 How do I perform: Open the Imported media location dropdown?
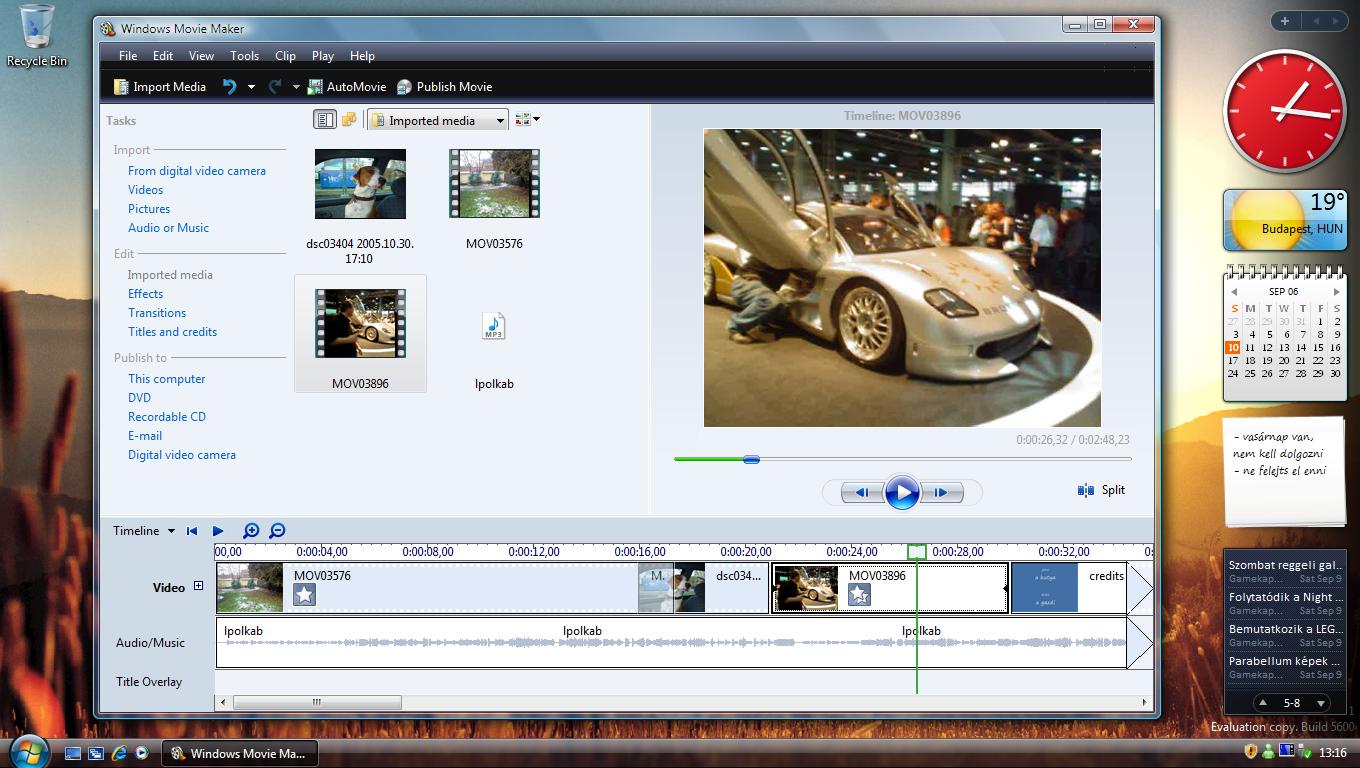pyautogui.click(x=438, y=120)
